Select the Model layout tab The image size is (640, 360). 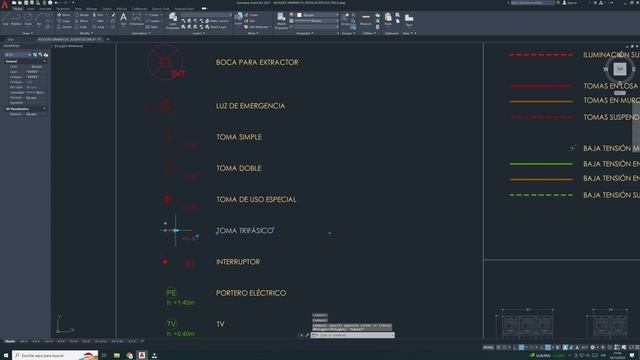click(10, 341)
